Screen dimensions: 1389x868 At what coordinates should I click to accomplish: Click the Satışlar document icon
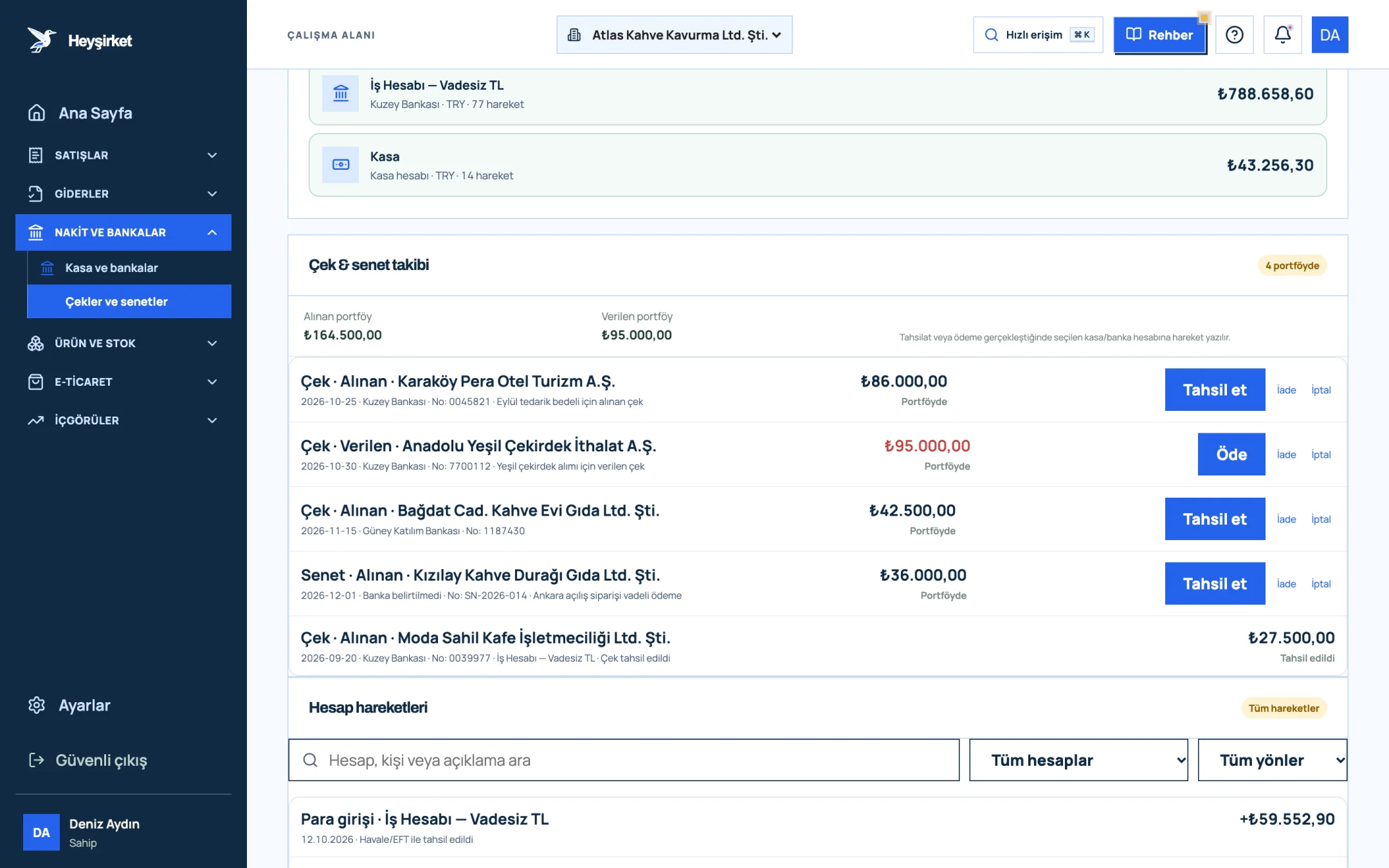[x=36, y=155]
